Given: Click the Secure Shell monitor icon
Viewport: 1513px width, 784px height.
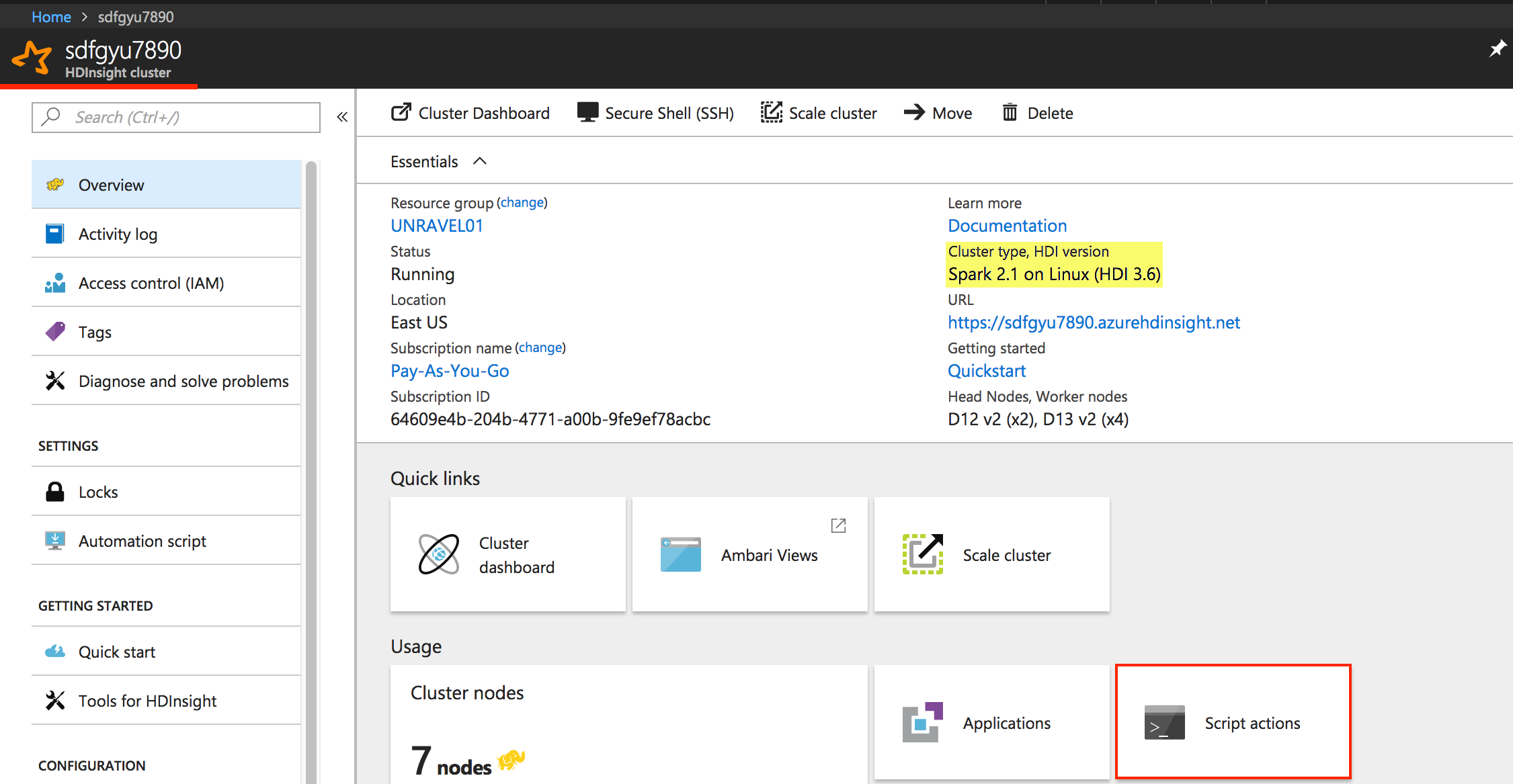Looking at the screenshot, I should click(x=587, y=112).
